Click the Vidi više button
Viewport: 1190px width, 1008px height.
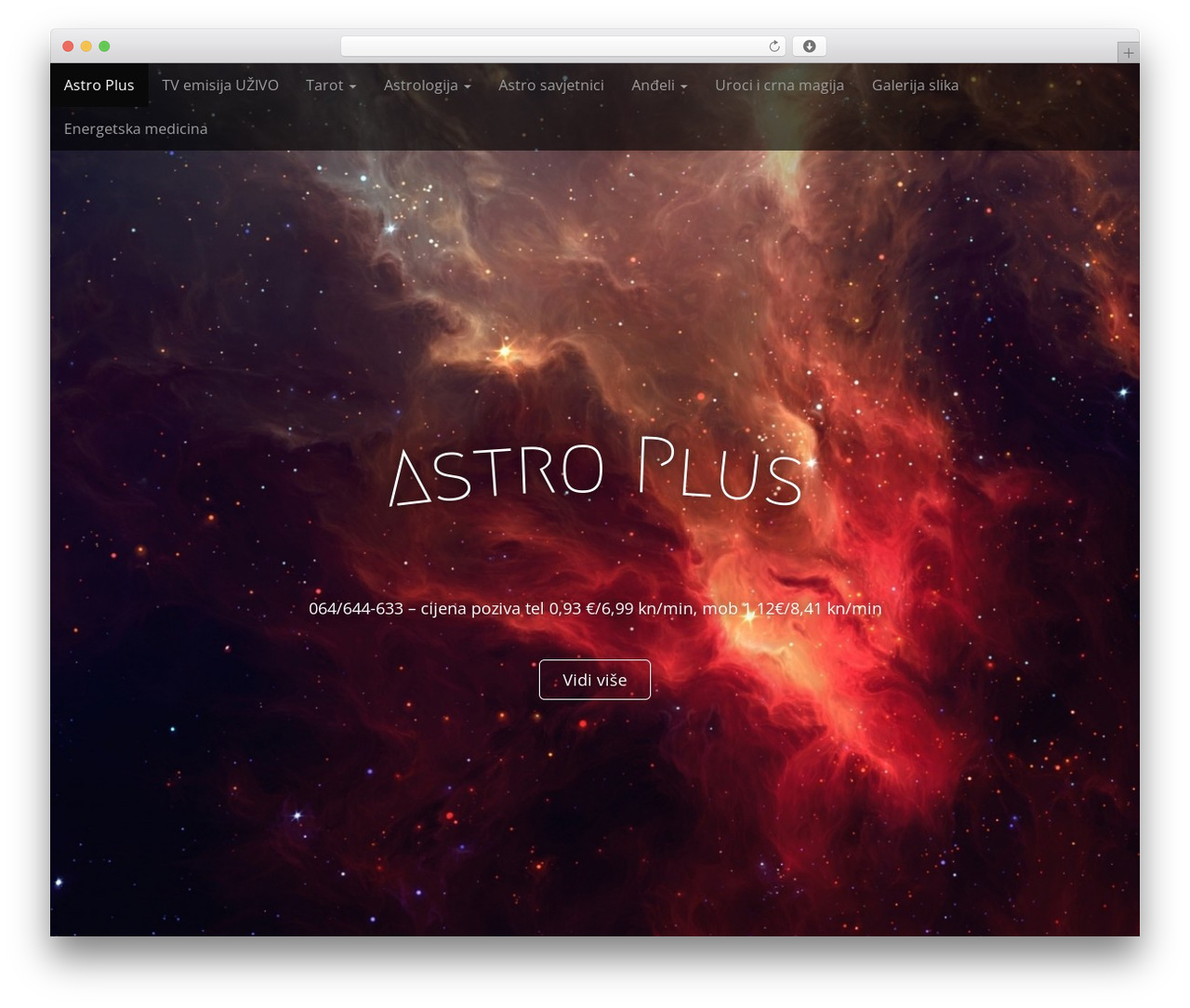coord(595,680)
